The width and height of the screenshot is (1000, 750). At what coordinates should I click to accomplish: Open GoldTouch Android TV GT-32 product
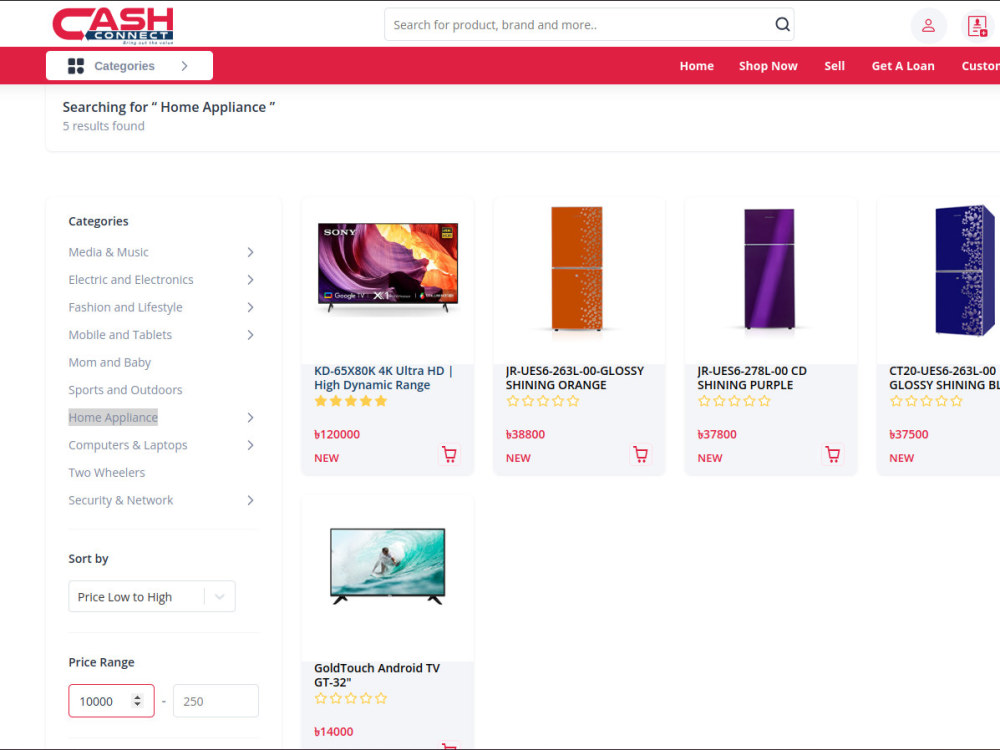[377, 675]
